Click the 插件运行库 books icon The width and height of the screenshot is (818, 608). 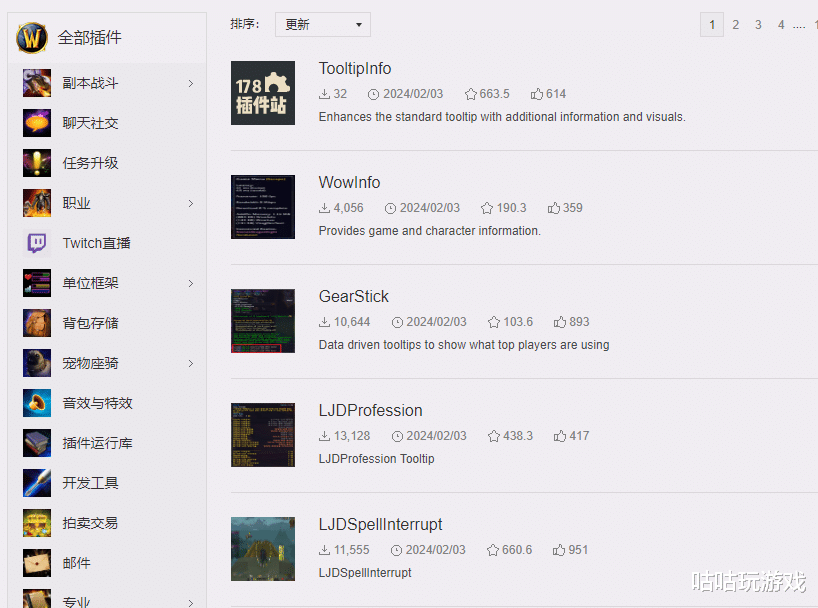[37, 443]
